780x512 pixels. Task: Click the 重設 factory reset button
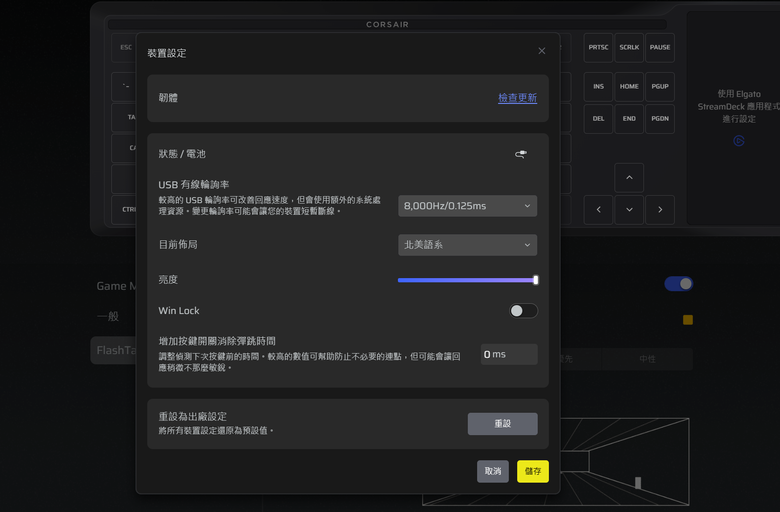(502, 424)
